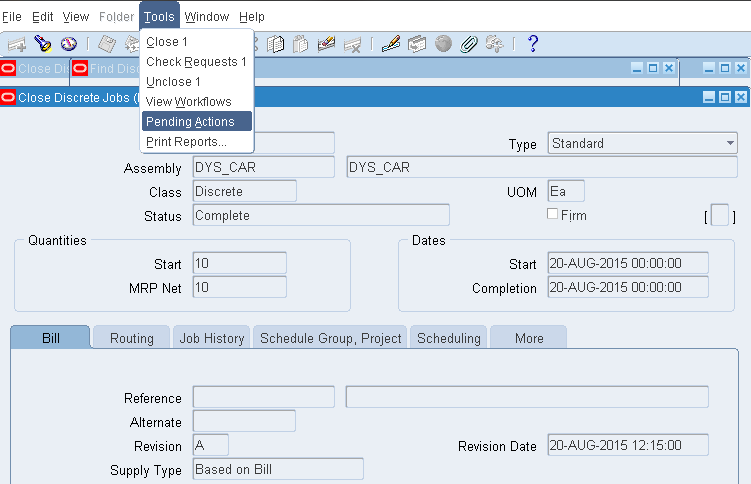Viewport: 751px width, 484px height.
Task: Click the Revision field showing A
Action: 211,445
